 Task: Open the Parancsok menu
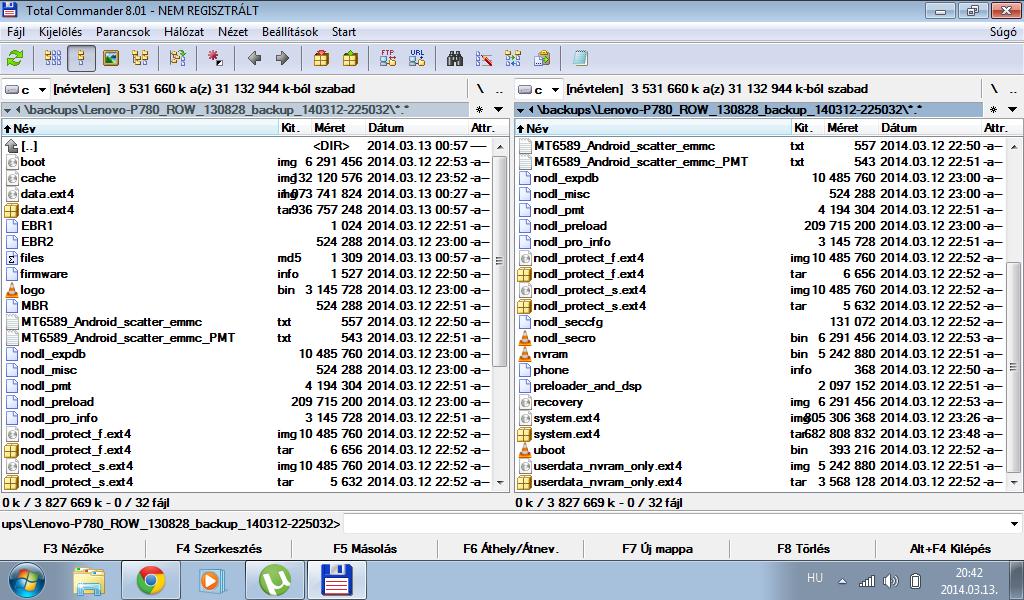[123, 32]
